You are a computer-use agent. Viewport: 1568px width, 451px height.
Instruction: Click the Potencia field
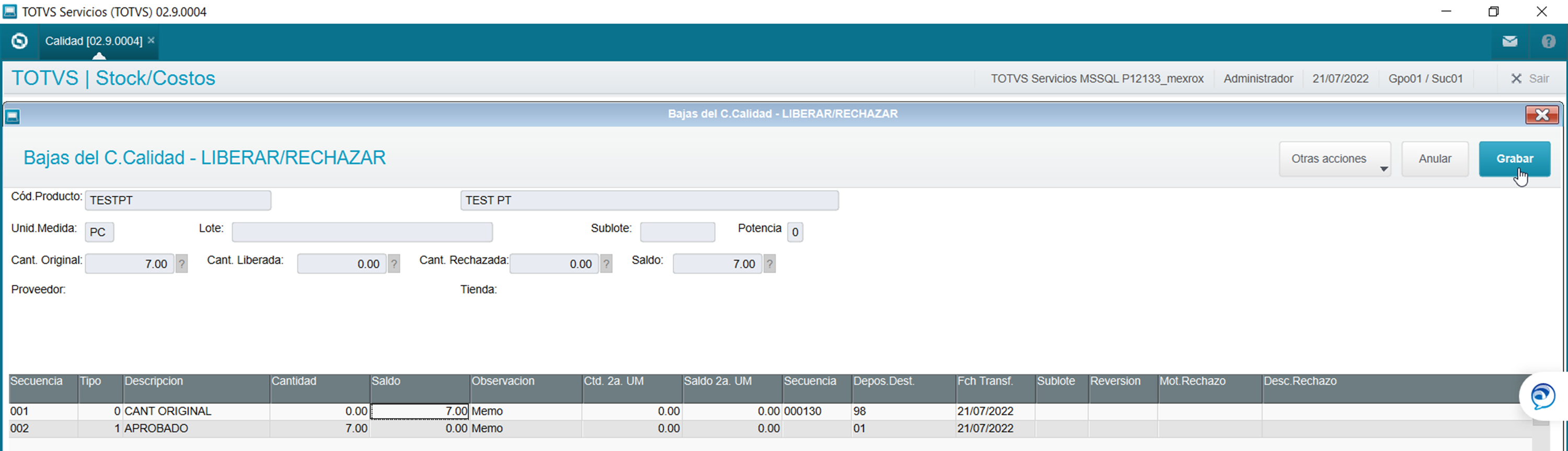[x=795, y=232]
